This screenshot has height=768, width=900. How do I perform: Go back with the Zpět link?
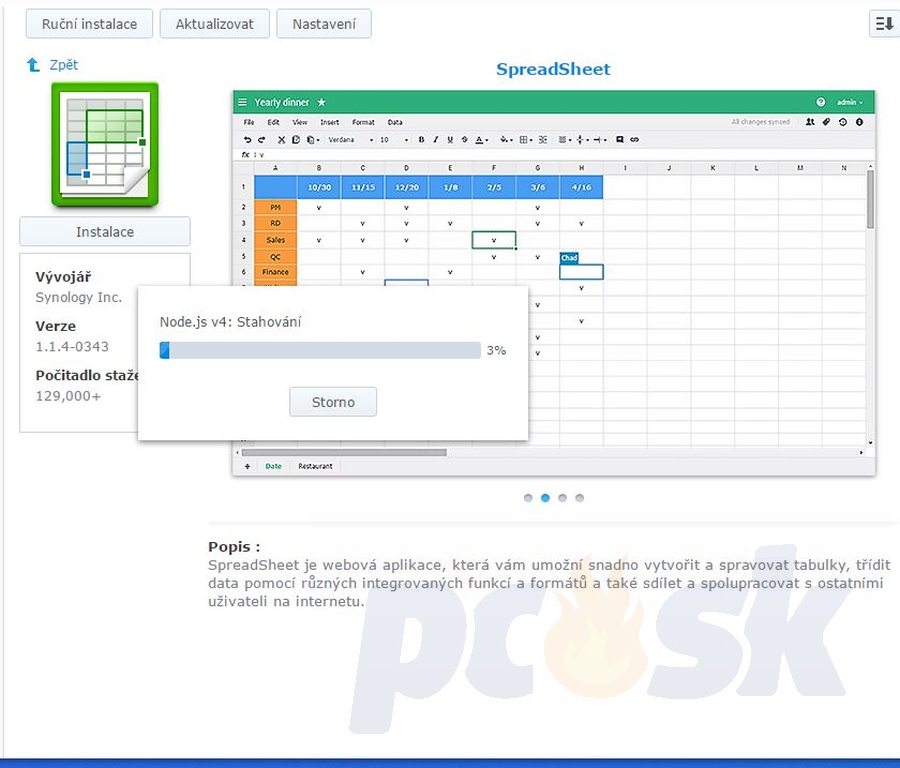(52, 65)
